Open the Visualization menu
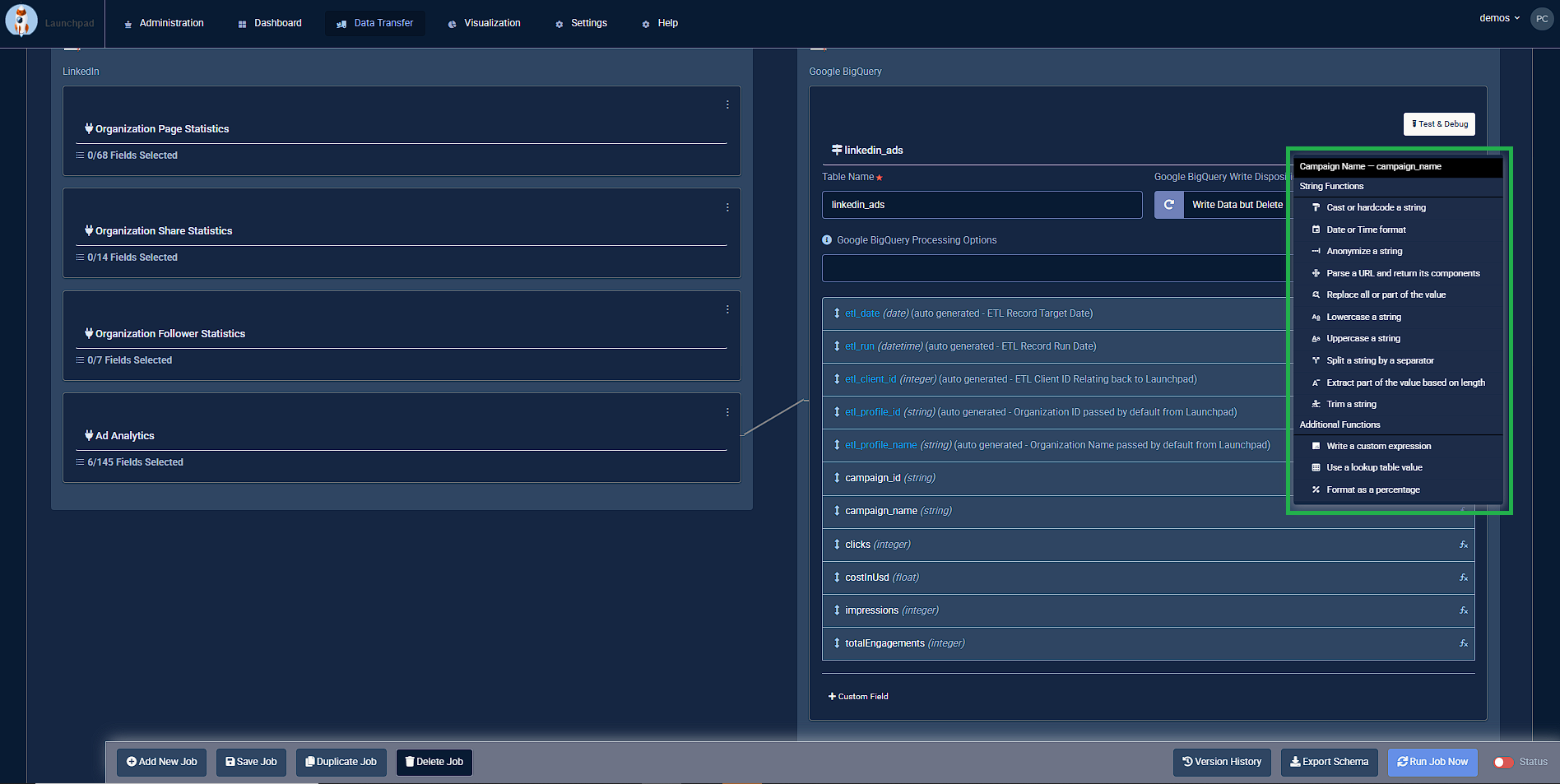The height and width of the screenshot is (784, 1560). coord(484,23)
